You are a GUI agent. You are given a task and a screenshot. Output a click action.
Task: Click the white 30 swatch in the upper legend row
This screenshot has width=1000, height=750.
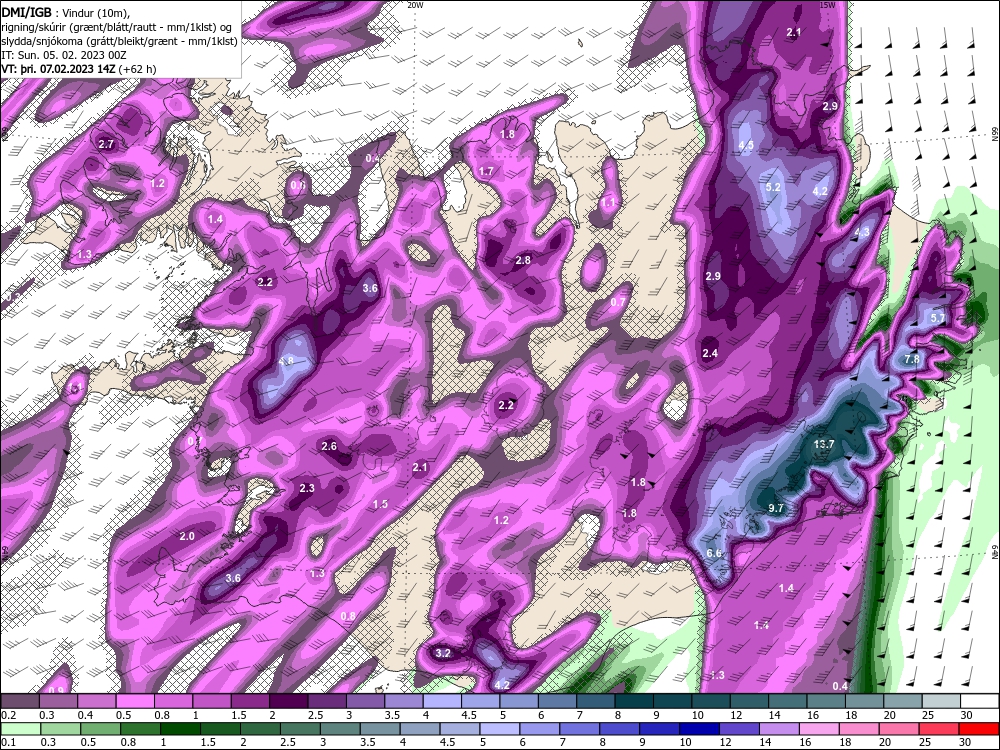click(980, 701)
